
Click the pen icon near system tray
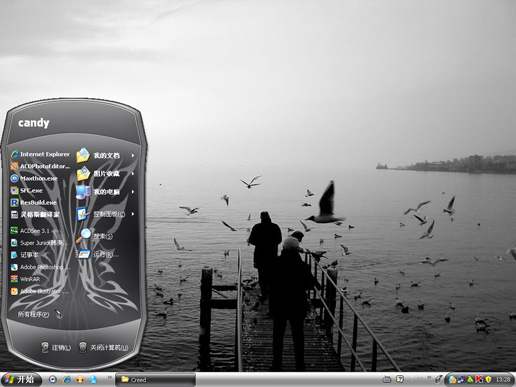pos(438,379)
